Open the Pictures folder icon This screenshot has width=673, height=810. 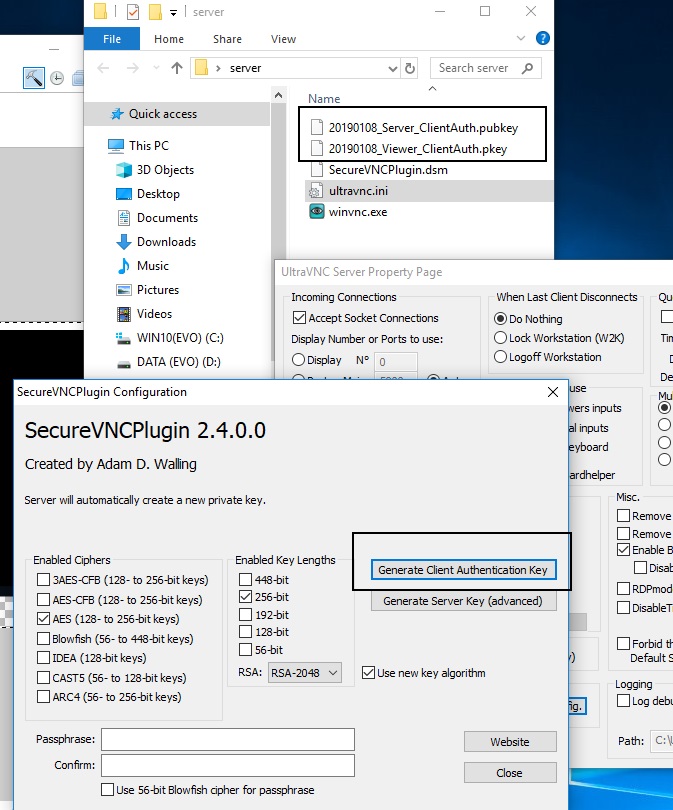point(124,290)
